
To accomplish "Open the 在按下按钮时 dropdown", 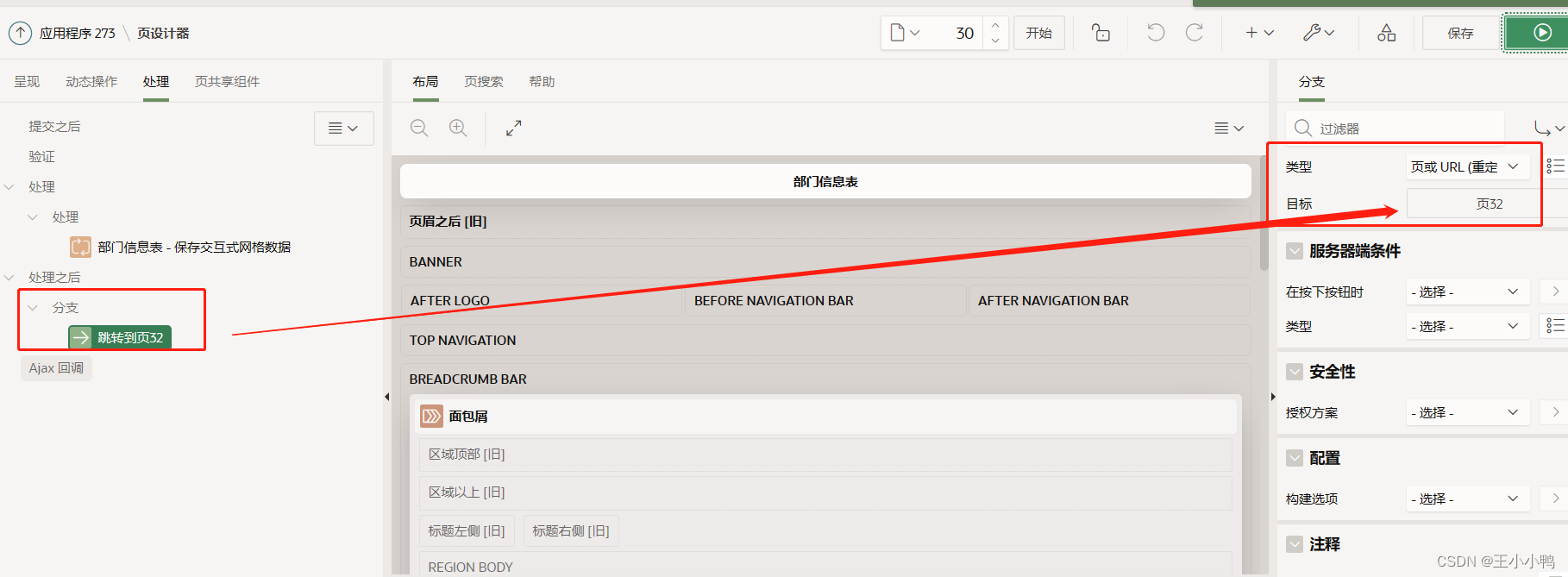I will coord(1468,292).
